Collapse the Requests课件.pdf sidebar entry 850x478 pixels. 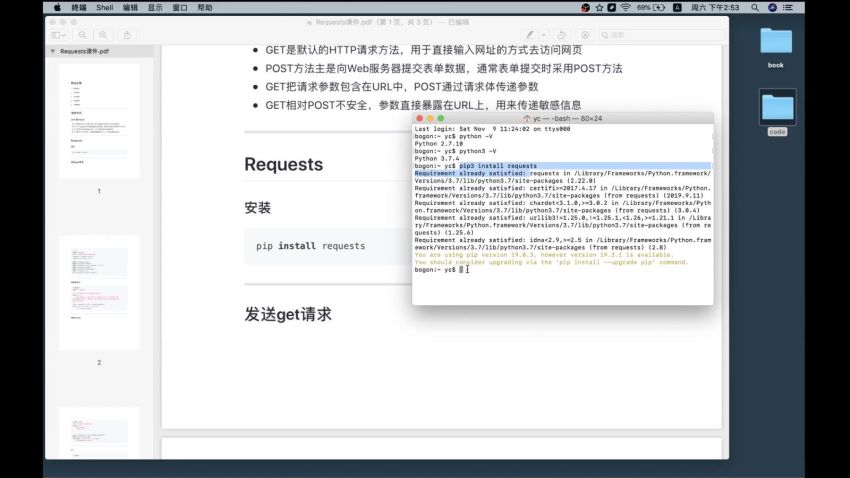coord(53,51)
